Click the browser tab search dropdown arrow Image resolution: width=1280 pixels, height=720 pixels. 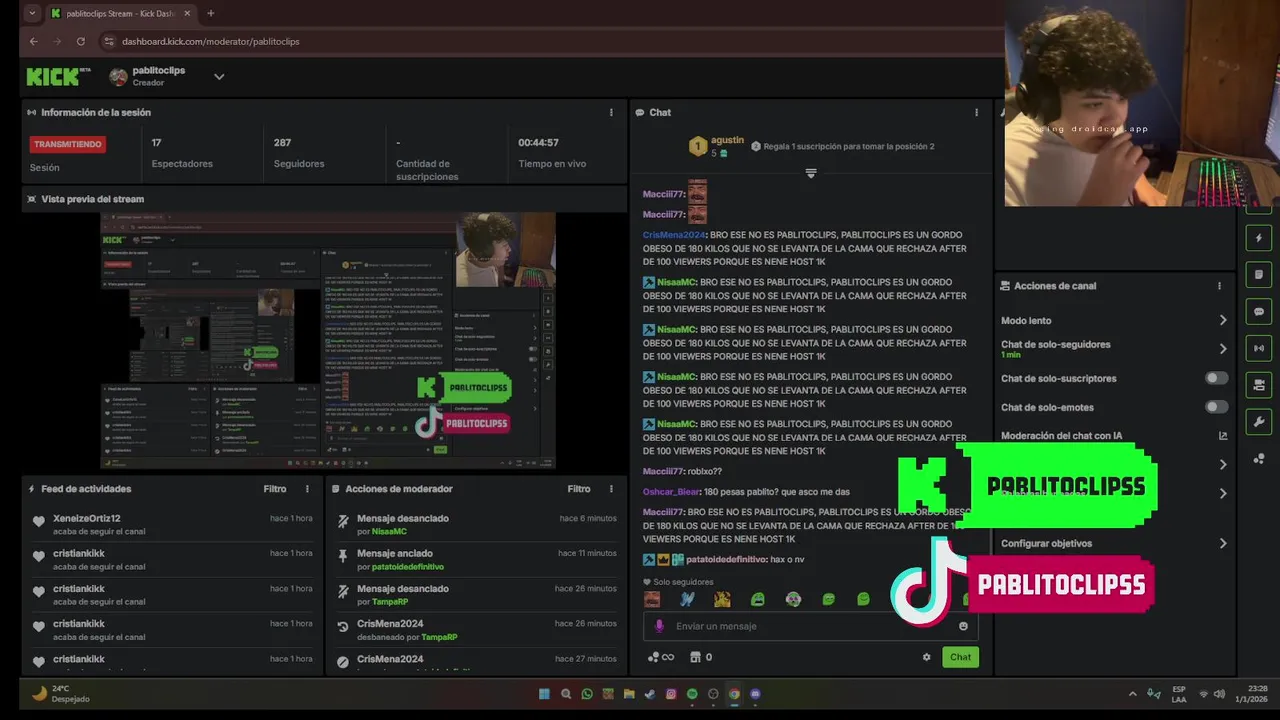point(32,14)
